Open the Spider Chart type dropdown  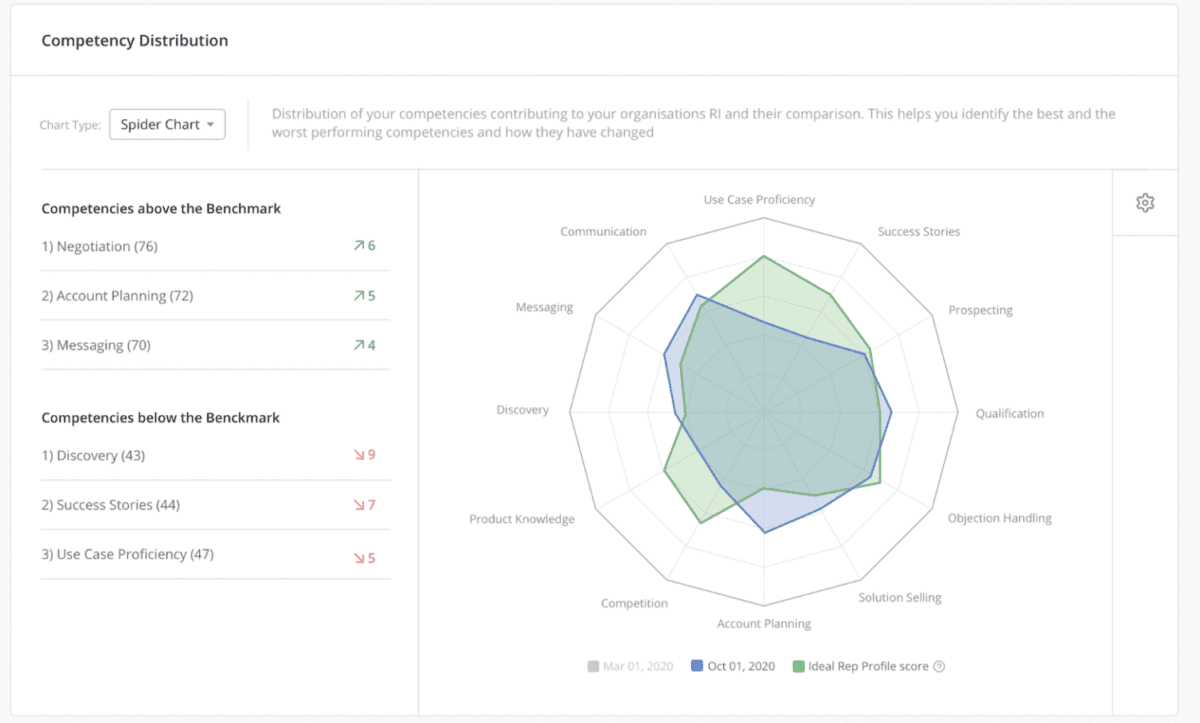click(x=167, y=124)
